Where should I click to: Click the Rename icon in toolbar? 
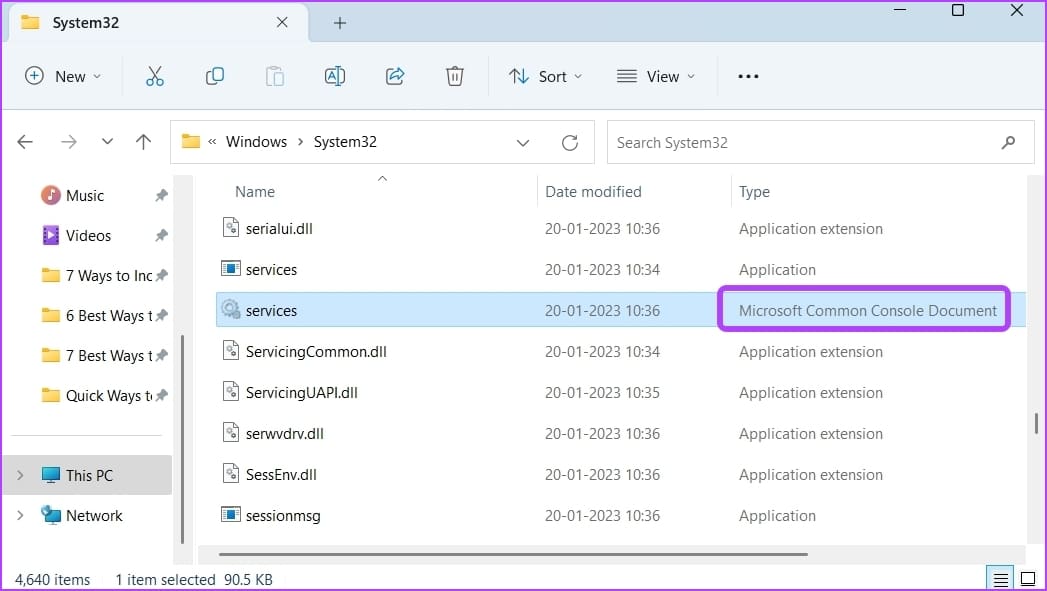coord(335,76)
